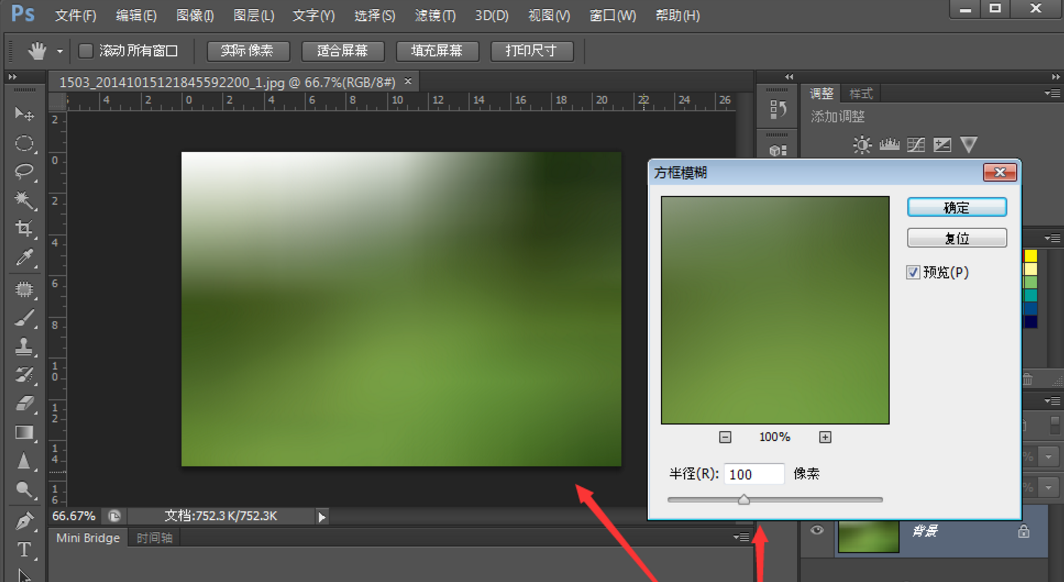
Task: Collapse the icon dock double arrow
Action: [788, 77]
